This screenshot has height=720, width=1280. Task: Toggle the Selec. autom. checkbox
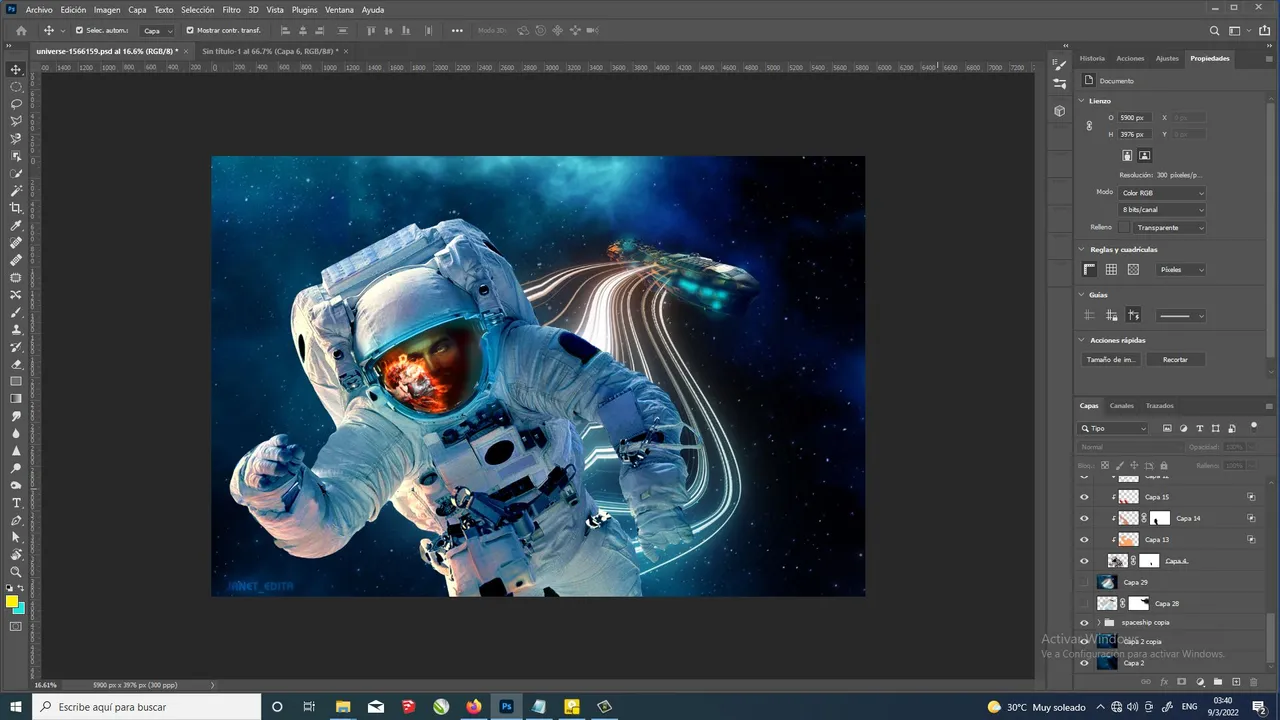point(80,30)
